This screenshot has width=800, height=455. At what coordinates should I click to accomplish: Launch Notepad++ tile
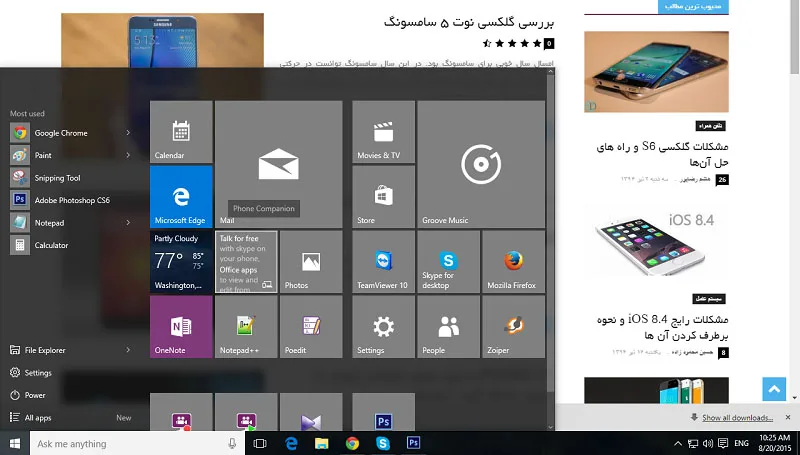coord(246,327)
